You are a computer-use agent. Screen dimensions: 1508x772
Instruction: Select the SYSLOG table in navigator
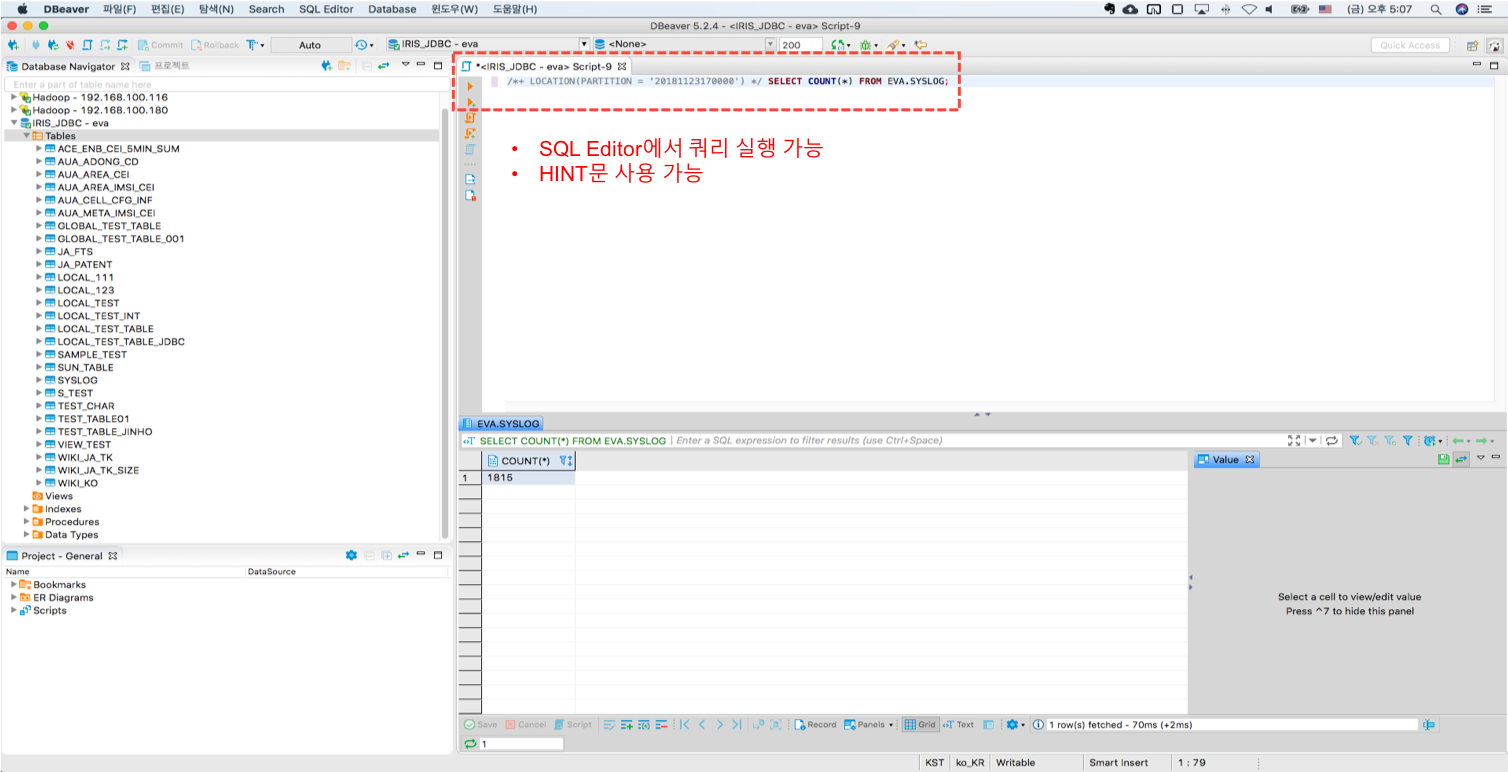77,380
